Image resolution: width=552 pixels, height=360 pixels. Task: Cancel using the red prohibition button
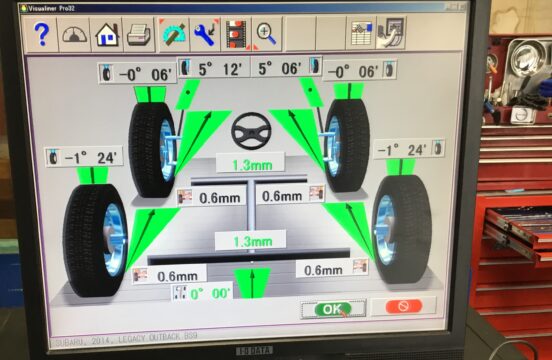(403, 306)
